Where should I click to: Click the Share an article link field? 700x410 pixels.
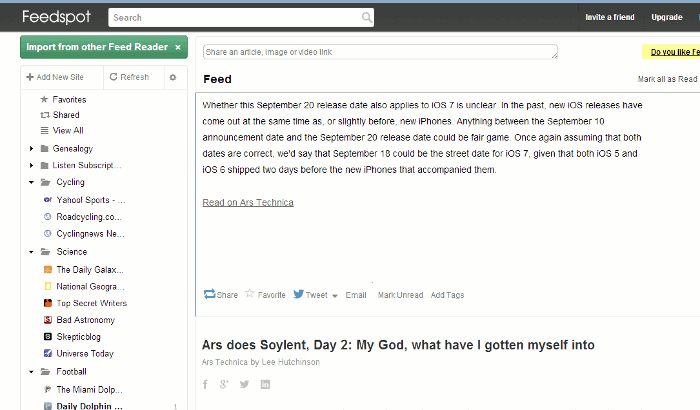coord(379,51)
